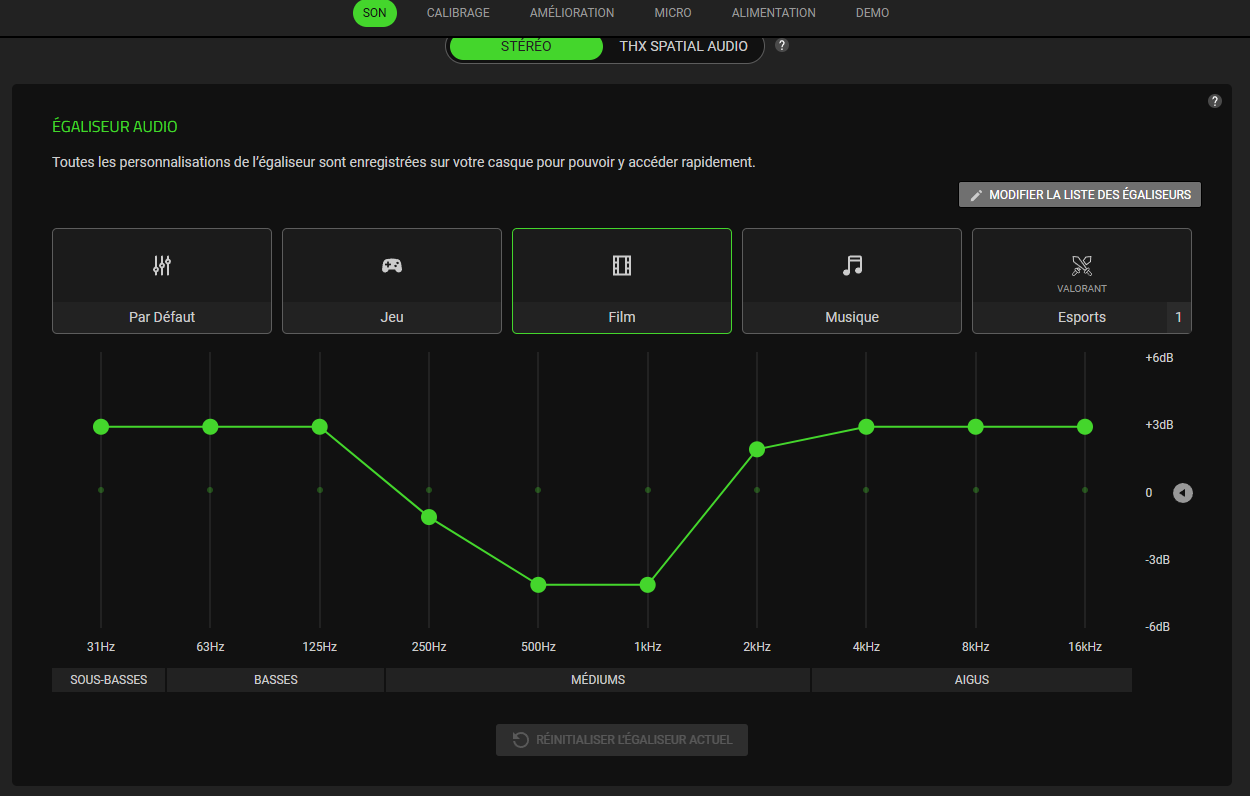Image resolution: width=1250 pixels, height=796 pixels.
Task: Click the 2kHz slider handle
Action: click(x=757, y=449)
